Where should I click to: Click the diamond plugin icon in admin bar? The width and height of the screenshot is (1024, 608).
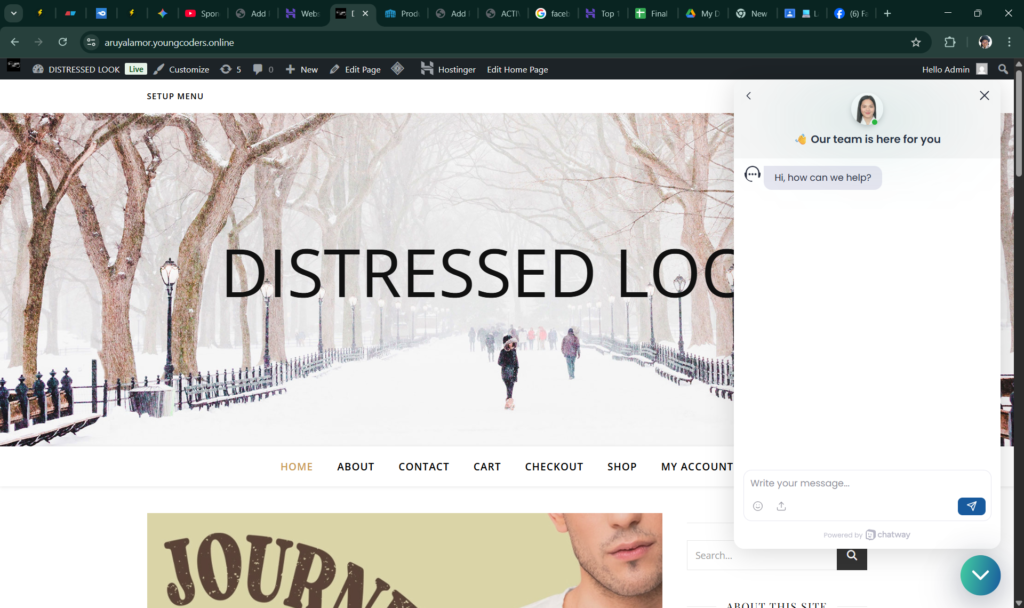pyautogui.click(x=398, y=68)
